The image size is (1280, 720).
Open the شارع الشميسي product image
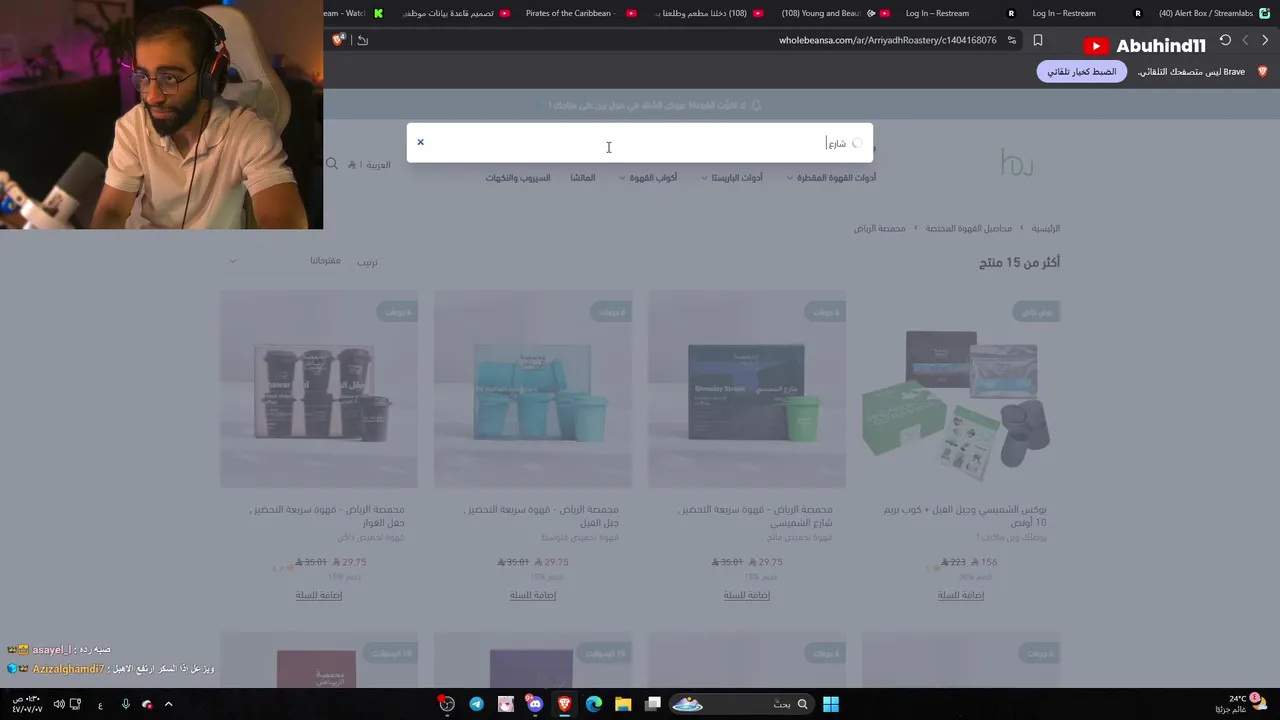tap(747, 389)
